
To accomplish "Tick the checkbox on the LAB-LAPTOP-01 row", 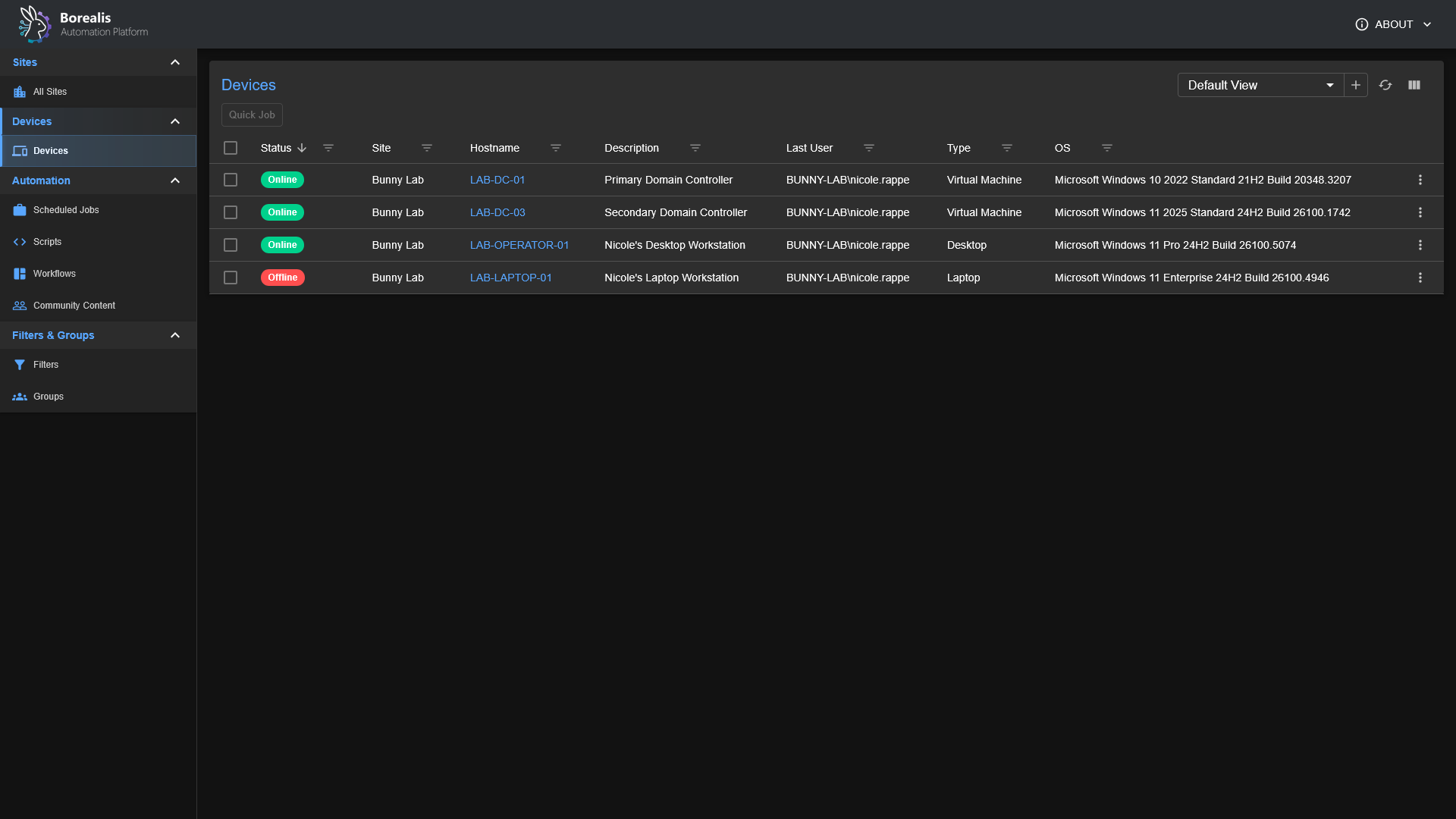I will click(231, 278).
